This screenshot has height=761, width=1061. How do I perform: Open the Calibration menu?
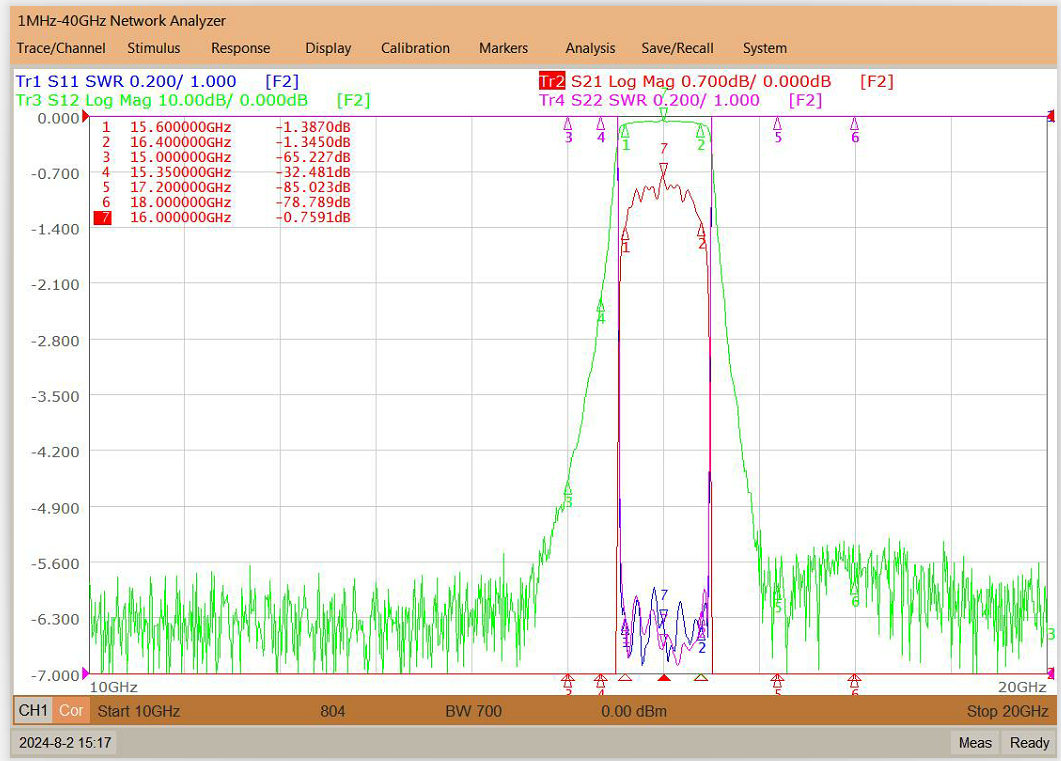point(415,48)
